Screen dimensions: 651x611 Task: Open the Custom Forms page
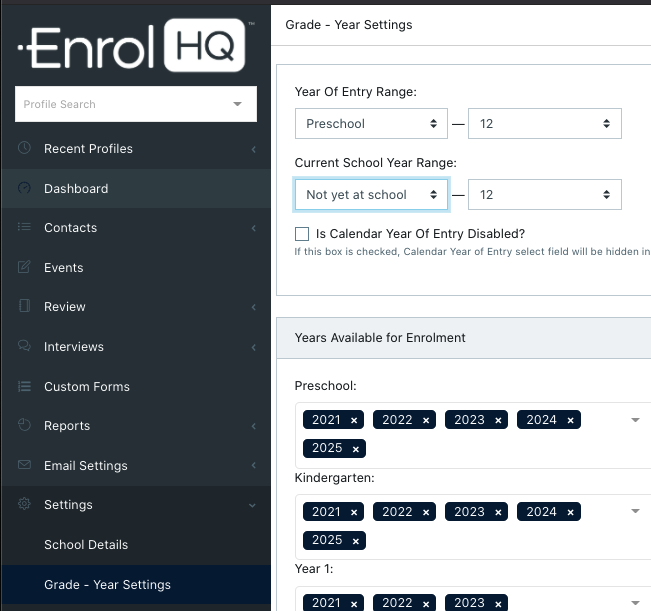pyautogui.click(x=87, y=386)
